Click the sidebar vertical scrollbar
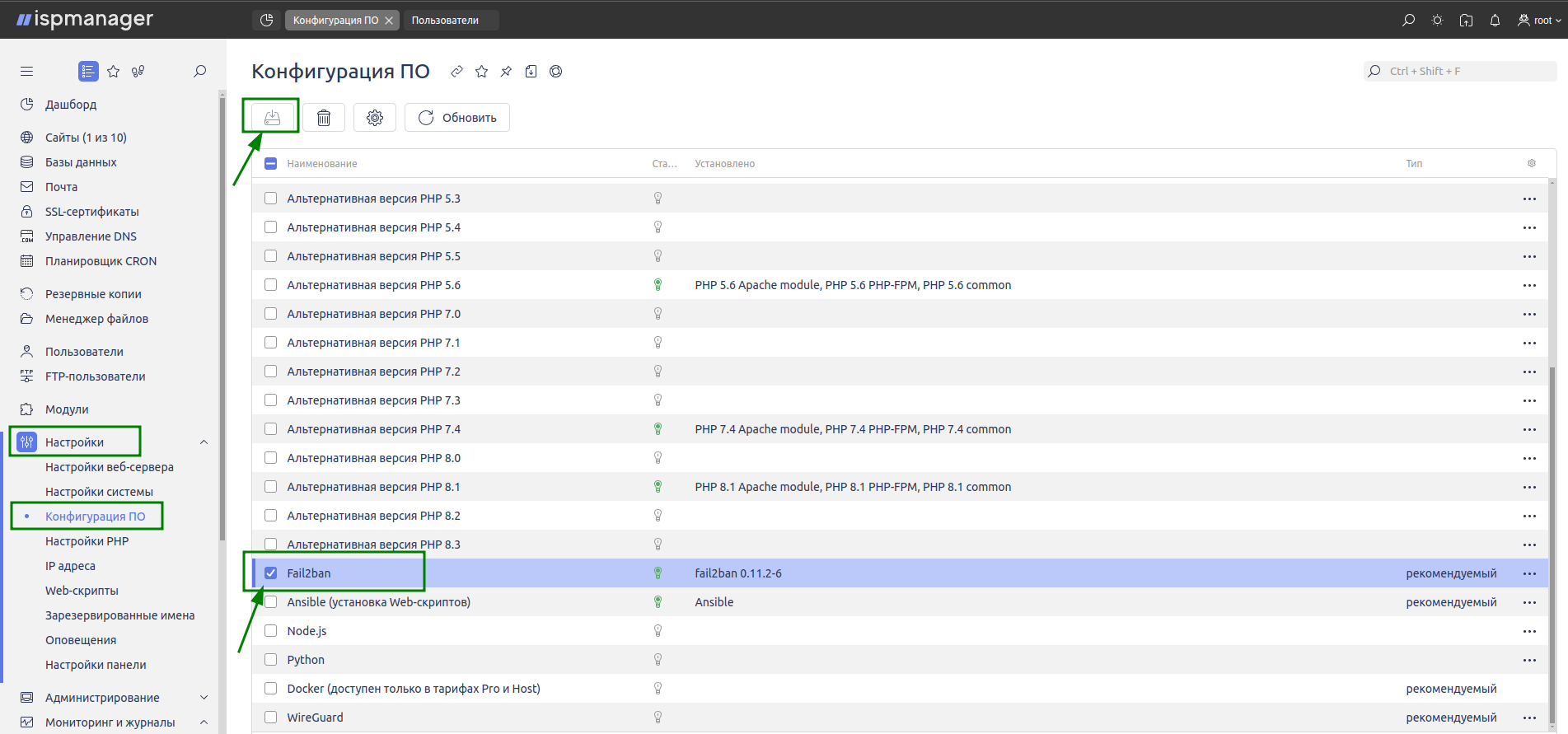 tap(222, 317)
